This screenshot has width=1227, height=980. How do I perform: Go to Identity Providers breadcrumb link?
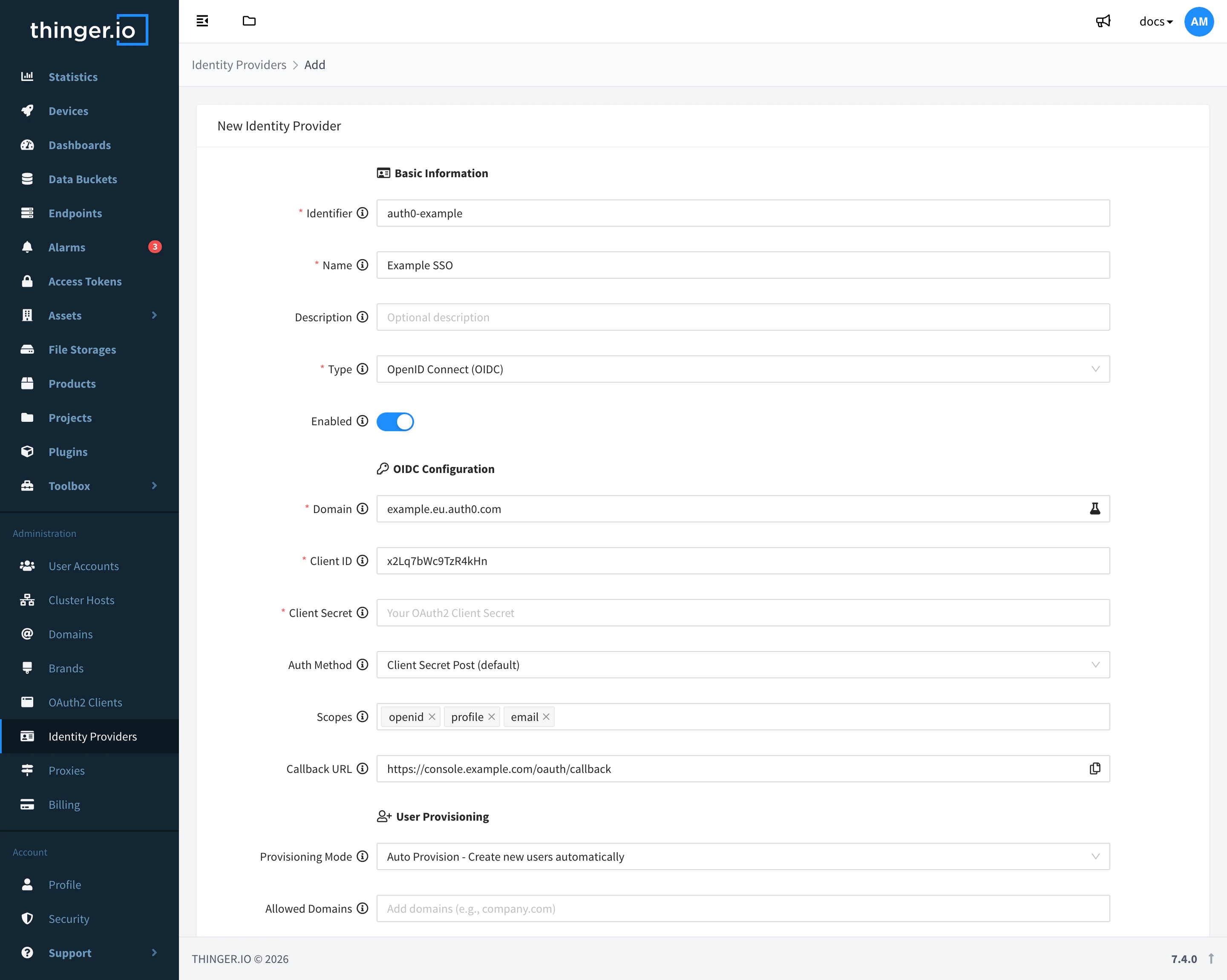click(239, 65)
